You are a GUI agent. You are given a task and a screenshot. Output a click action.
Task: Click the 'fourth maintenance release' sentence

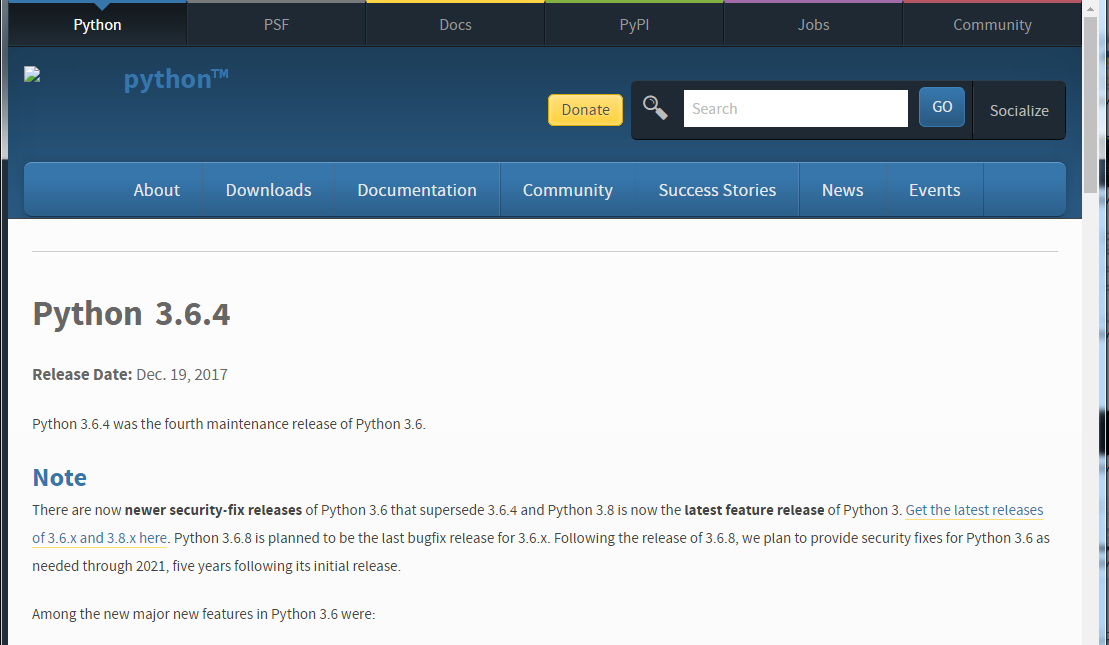[228, 424]
